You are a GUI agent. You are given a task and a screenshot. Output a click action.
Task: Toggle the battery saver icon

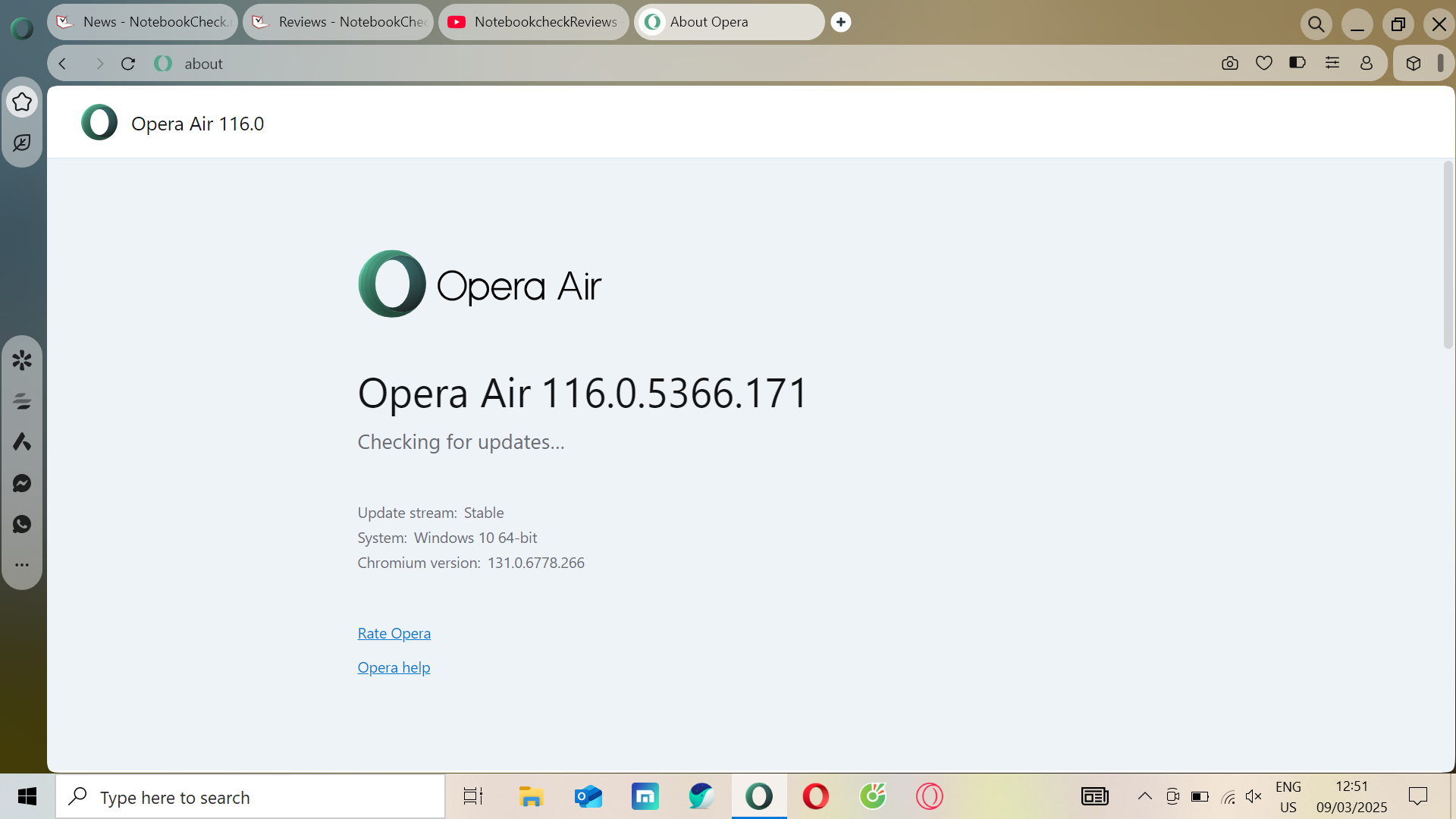[x=1298, y=63]
